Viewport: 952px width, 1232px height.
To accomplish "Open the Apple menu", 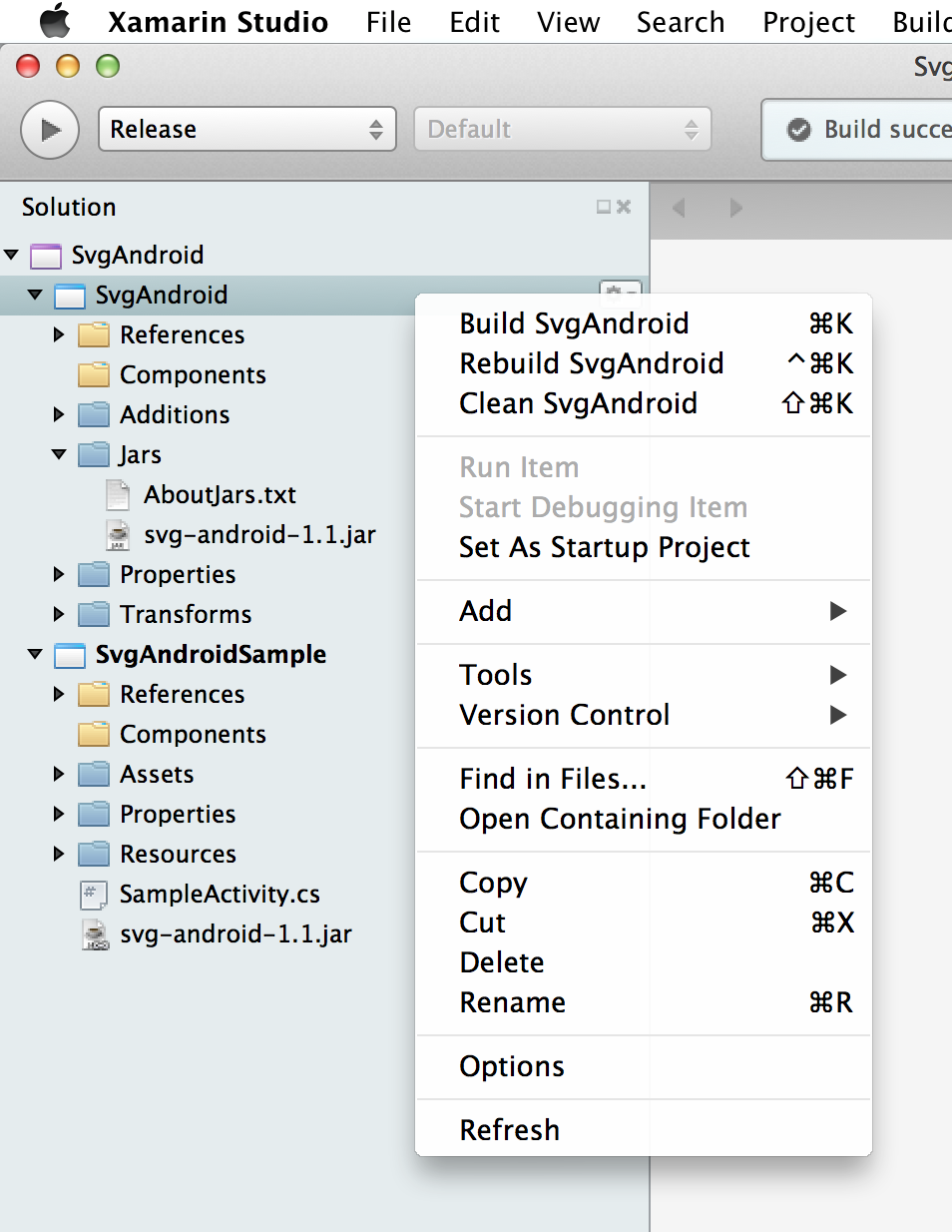I will 55,21.
